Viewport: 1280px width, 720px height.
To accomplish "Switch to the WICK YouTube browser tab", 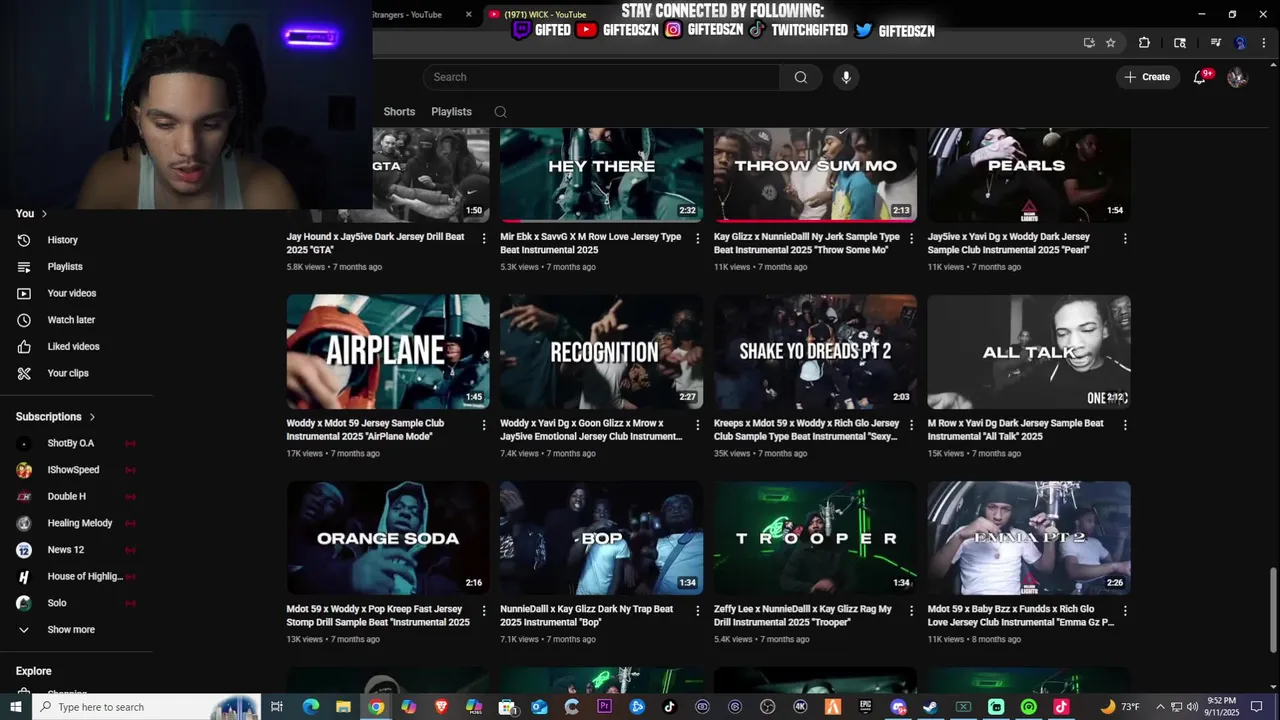I will click(545, 15).
